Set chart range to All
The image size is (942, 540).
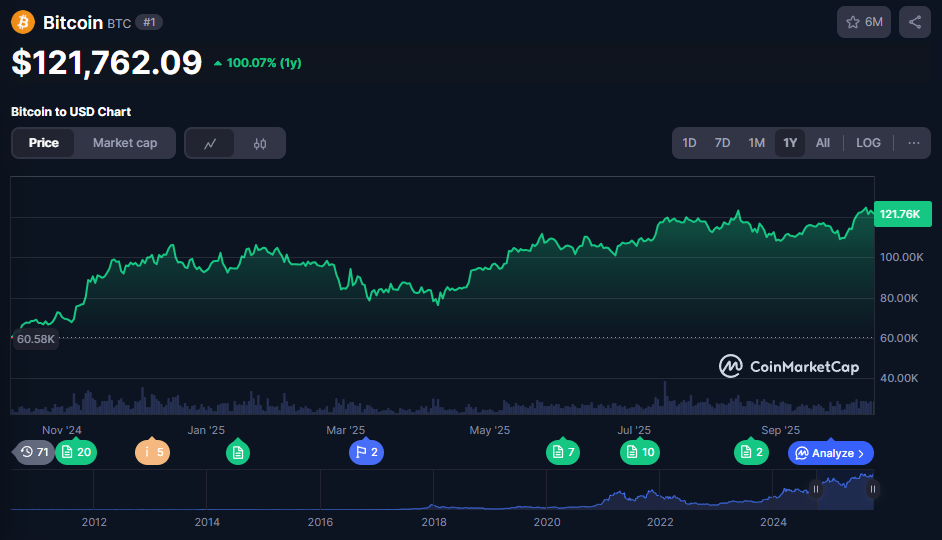click(x=822, y=143)
